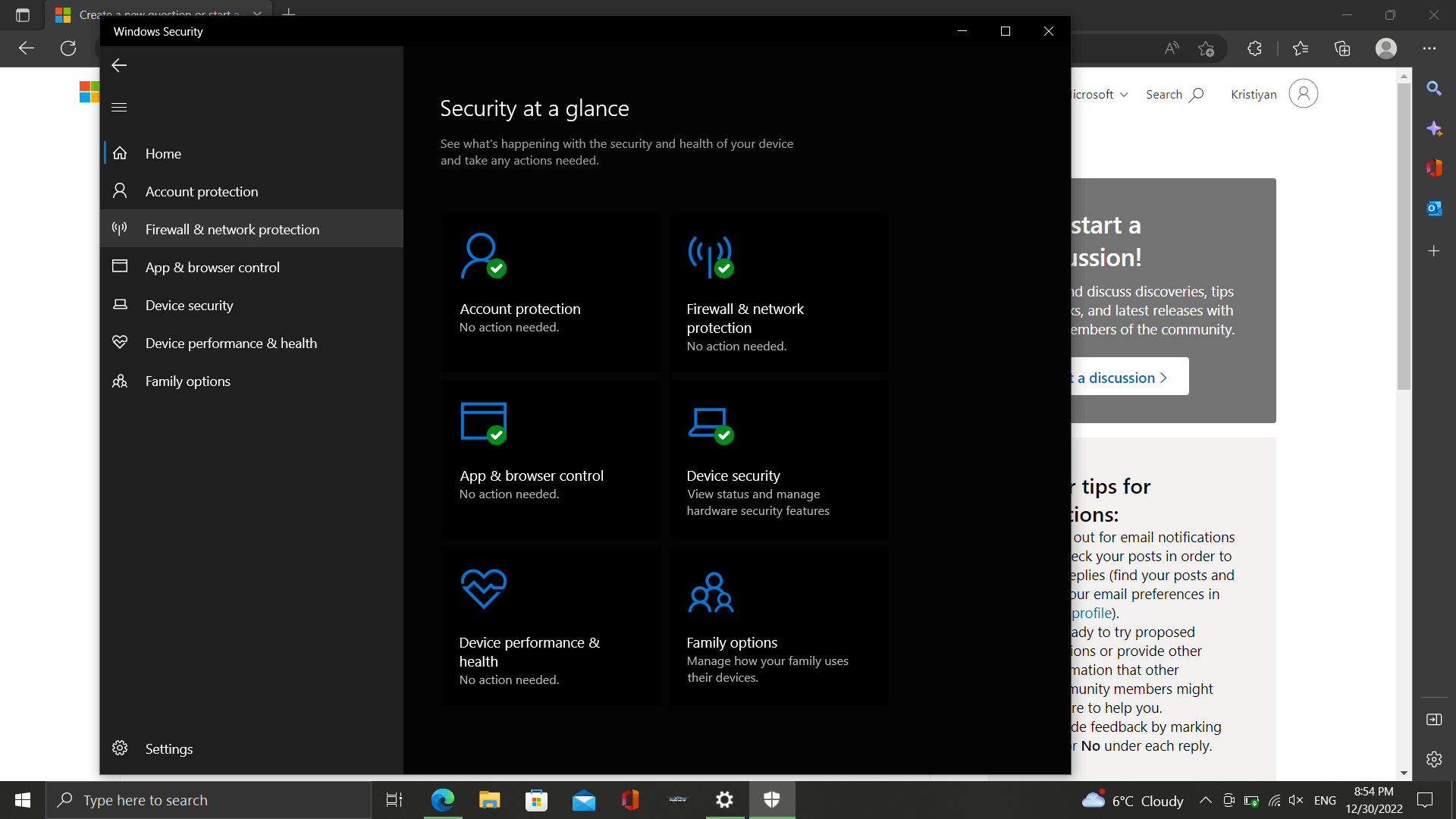The image size is (1456, 819).
Task: Open Edge read aloud icon
Action: tap(1172, 49)
